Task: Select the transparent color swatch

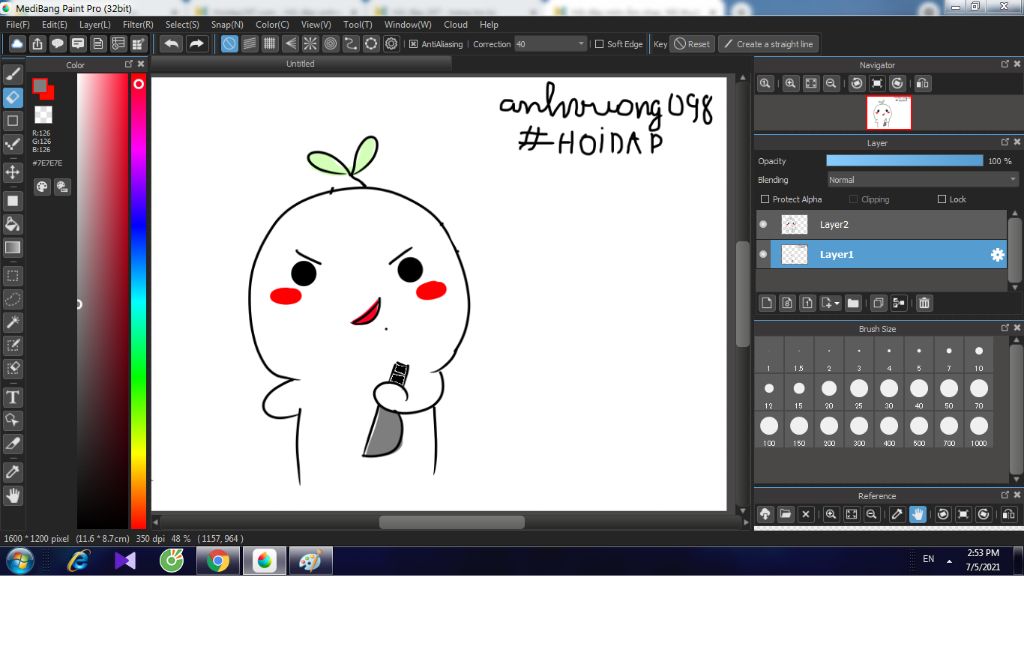Action: [43, 114]
